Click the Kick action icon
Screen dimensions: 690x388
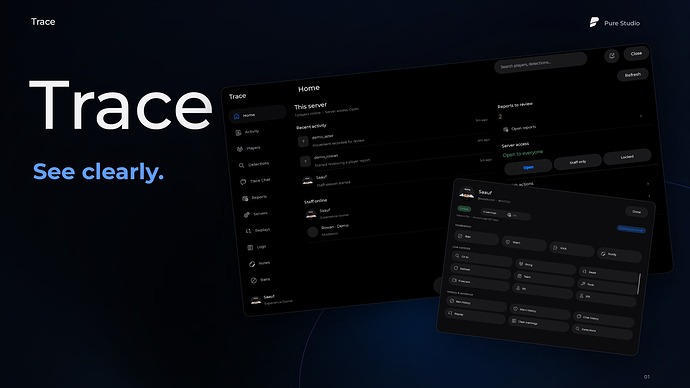(555, 248)
